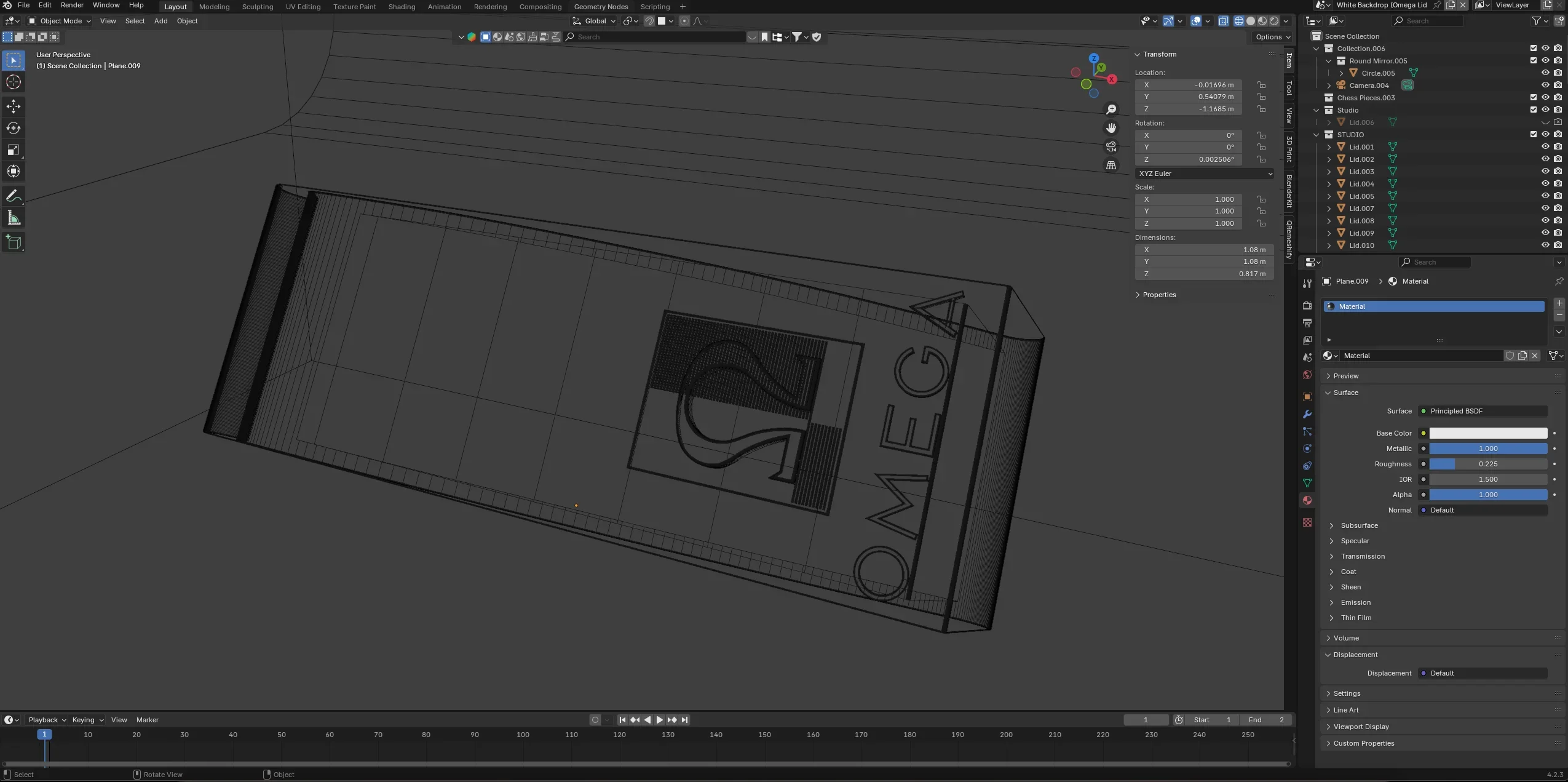Toggle viewport visibility of Camera.004
Viewport: 1568px width, 782px height.
(1545, 86)
